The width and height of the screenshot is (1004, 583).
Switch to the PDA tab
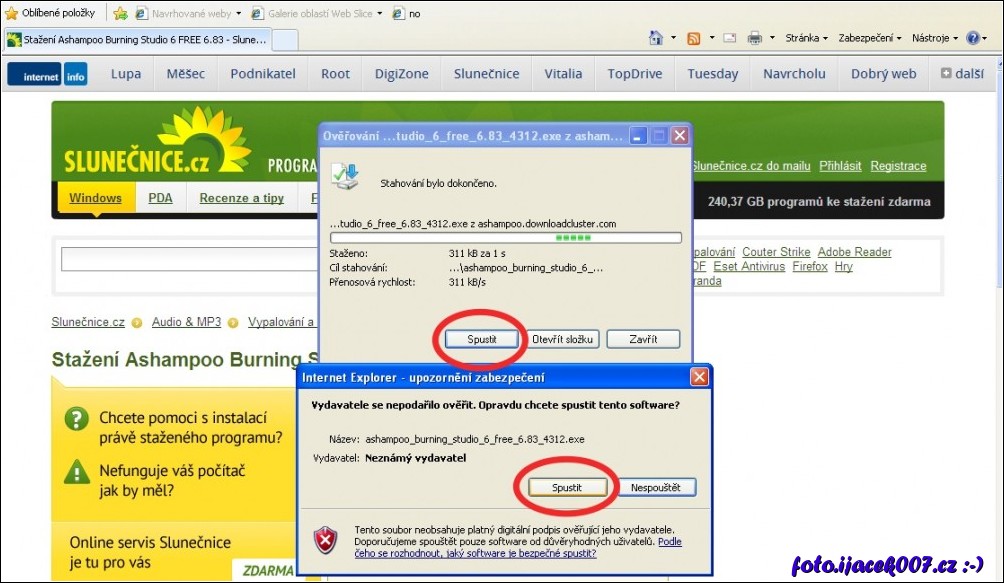click(x=160, y=198)
